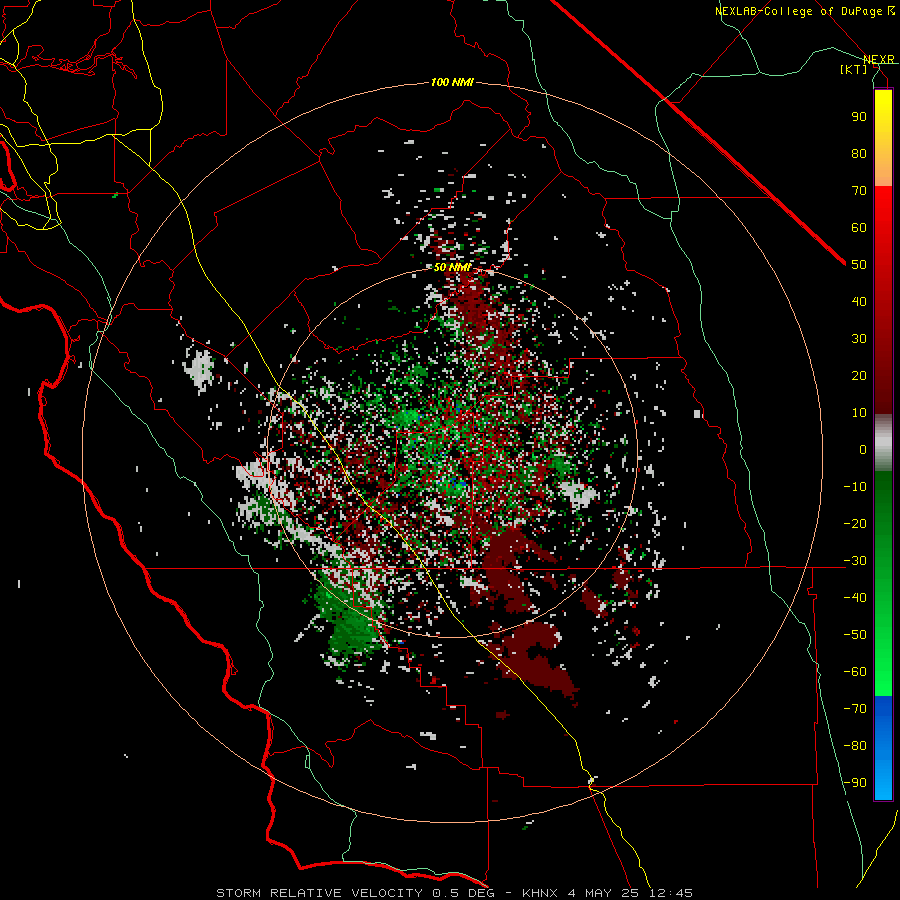This screenshot has height=900, width=900.
Task: Click the 50 value on velocity scale
Action: (x=859, y=265)
